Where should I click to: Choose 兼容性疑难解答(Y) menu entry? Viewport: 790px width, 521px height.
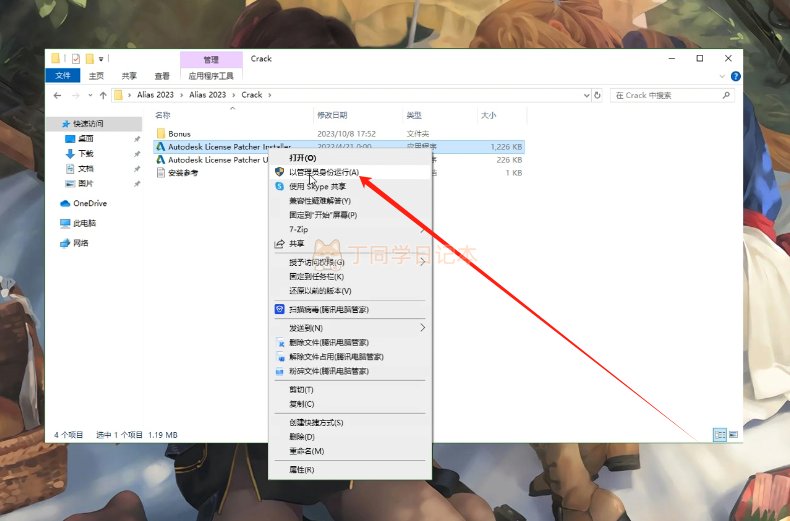pos(350,201)
